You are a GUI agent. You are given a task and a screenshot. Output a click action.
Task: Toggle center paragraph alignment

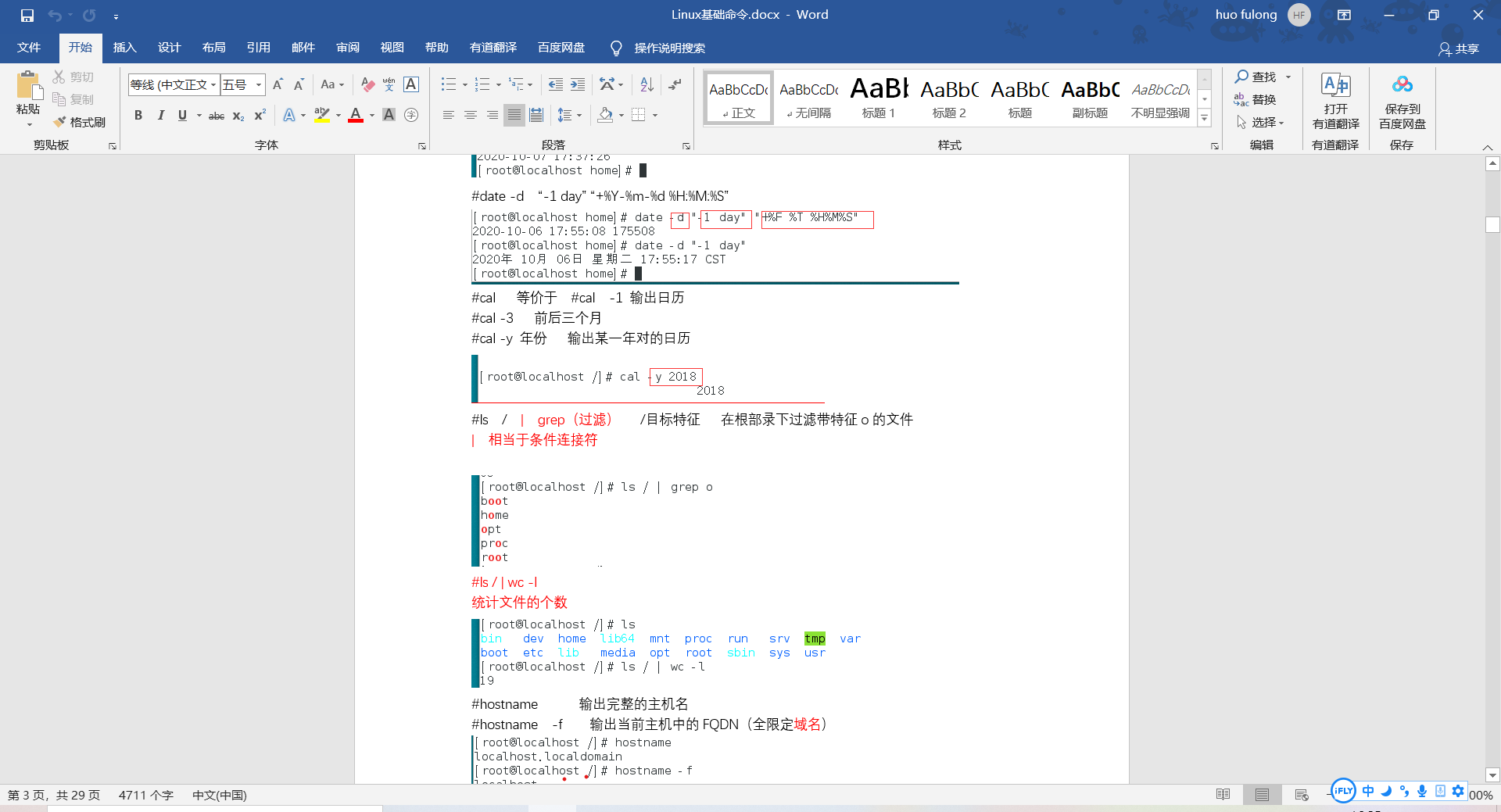pos(470,115)
